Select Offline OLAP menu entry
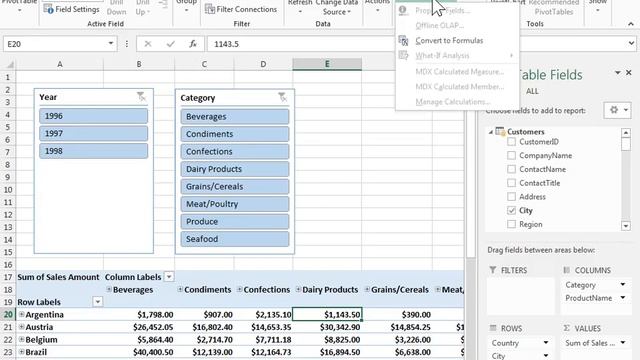Screen dimensions: 640x360 coord(440,25)
